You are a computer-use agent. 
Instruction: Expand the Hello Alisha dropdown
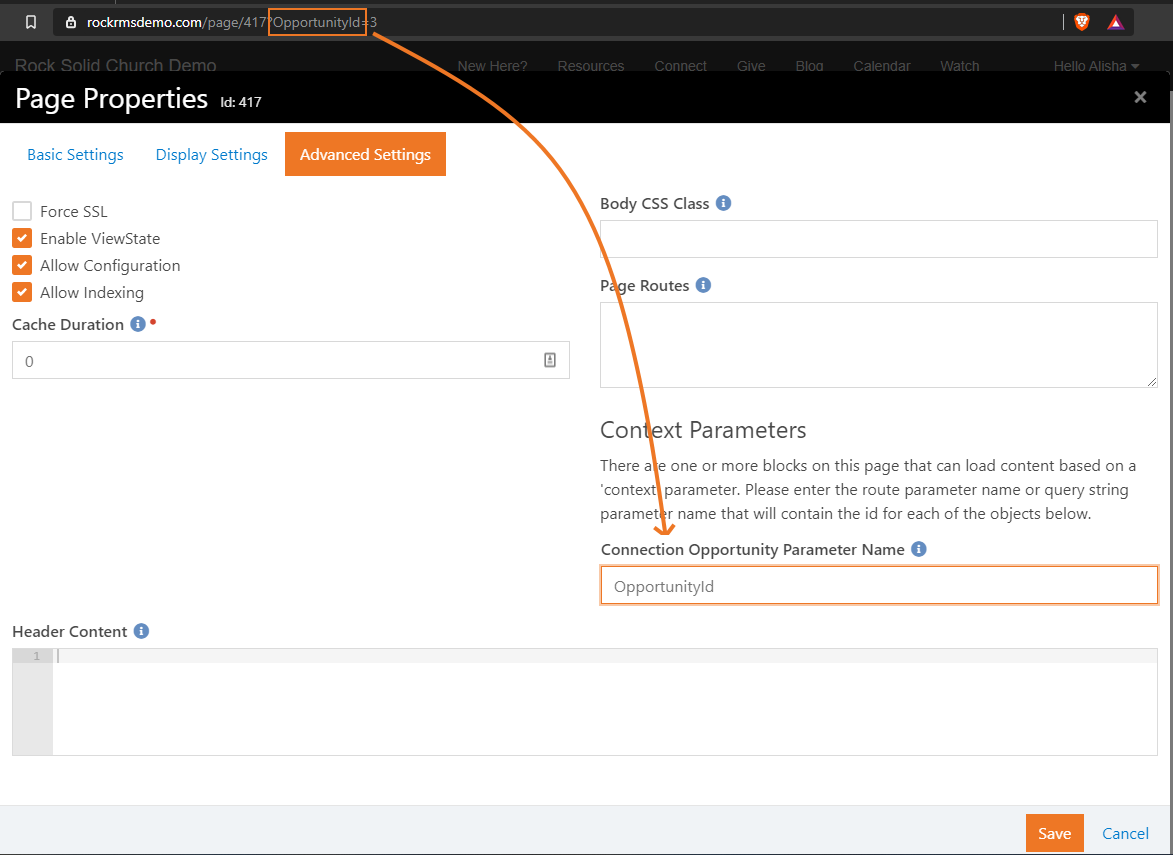tap(1096, 66)
